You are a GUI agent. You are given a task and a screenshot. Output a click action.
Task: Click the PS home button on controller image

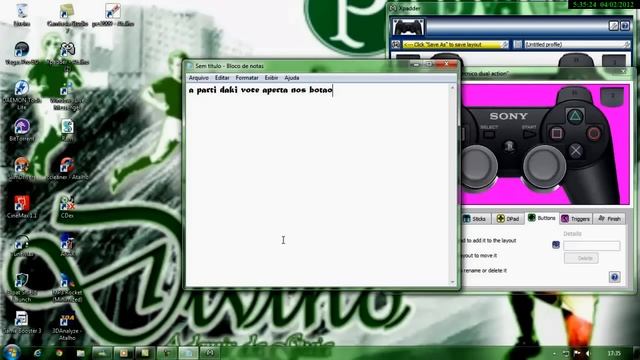(x=509, y=146)
